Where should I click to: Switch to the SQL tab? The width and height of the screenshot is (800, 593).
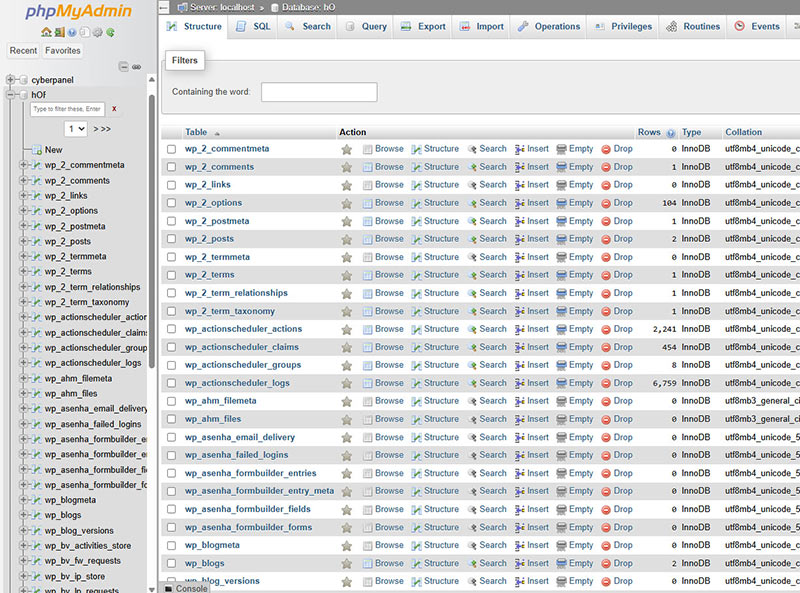point(253,27)
